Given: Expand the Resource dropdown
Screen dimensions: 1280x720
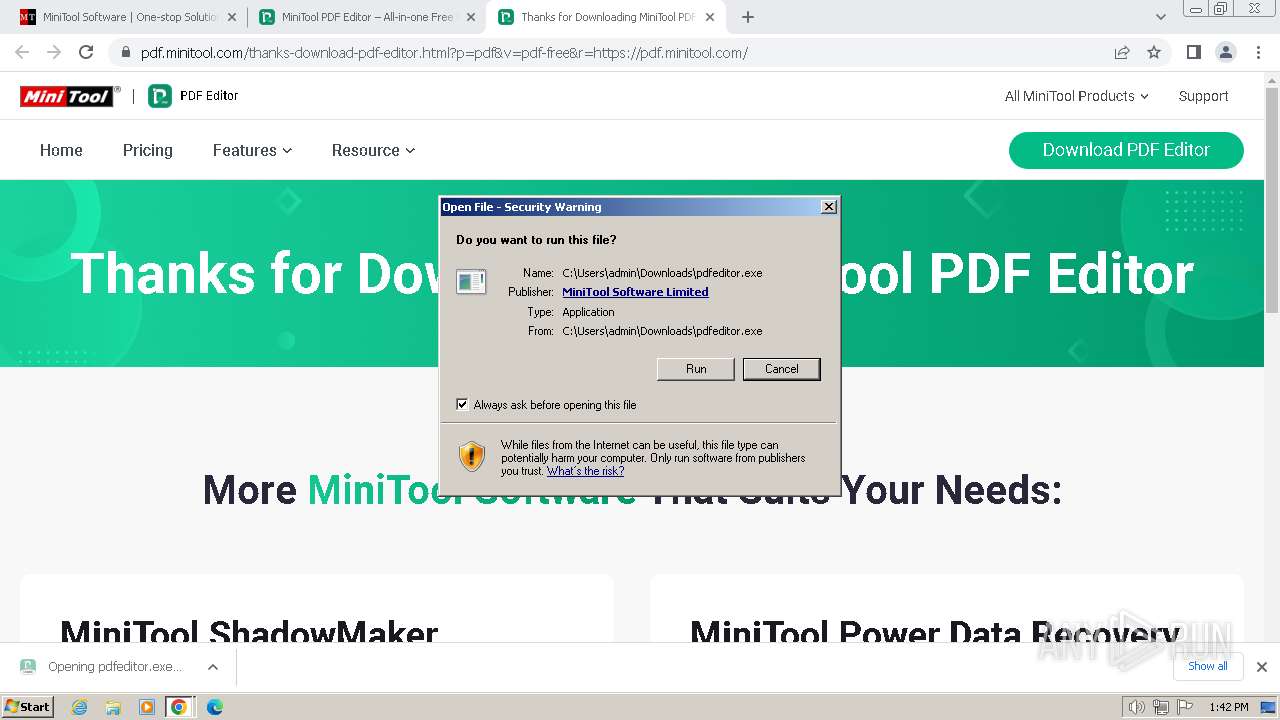Looking at the screenshot, I should coord(373,150).
